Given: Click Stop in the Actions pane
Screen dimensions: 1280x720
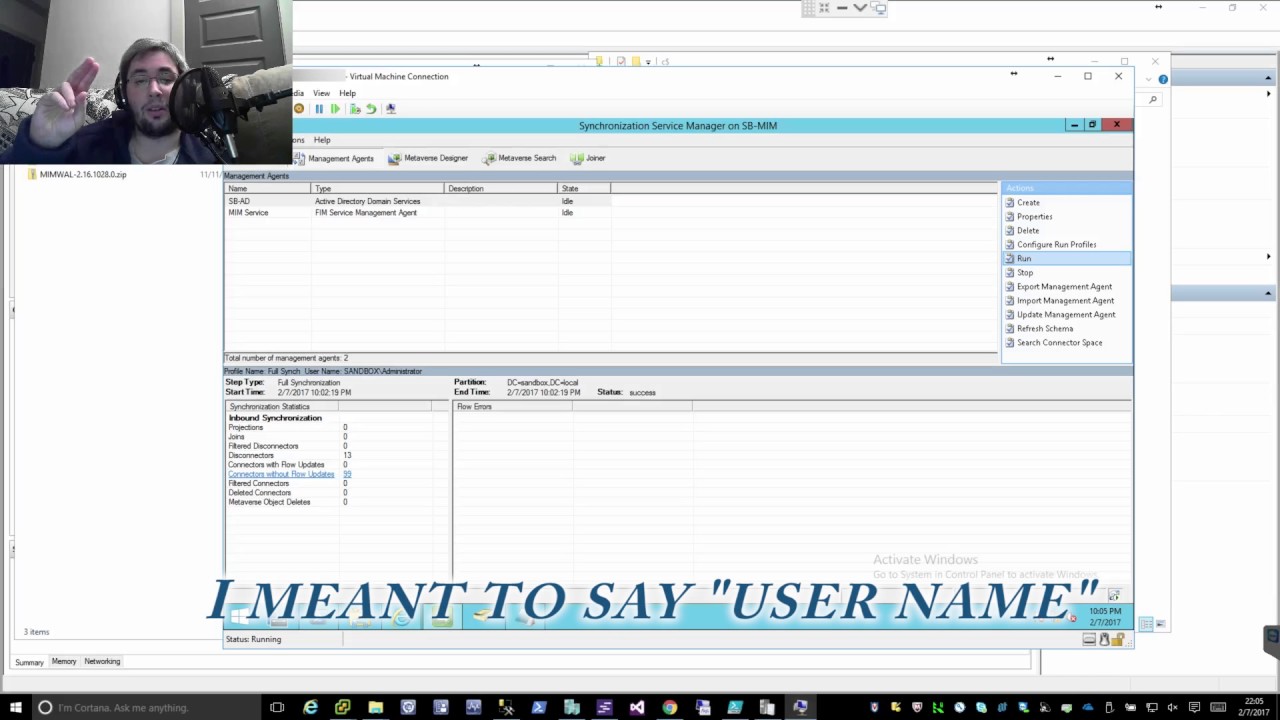Looking at the screenshot, I should [x=1025, y=273].
